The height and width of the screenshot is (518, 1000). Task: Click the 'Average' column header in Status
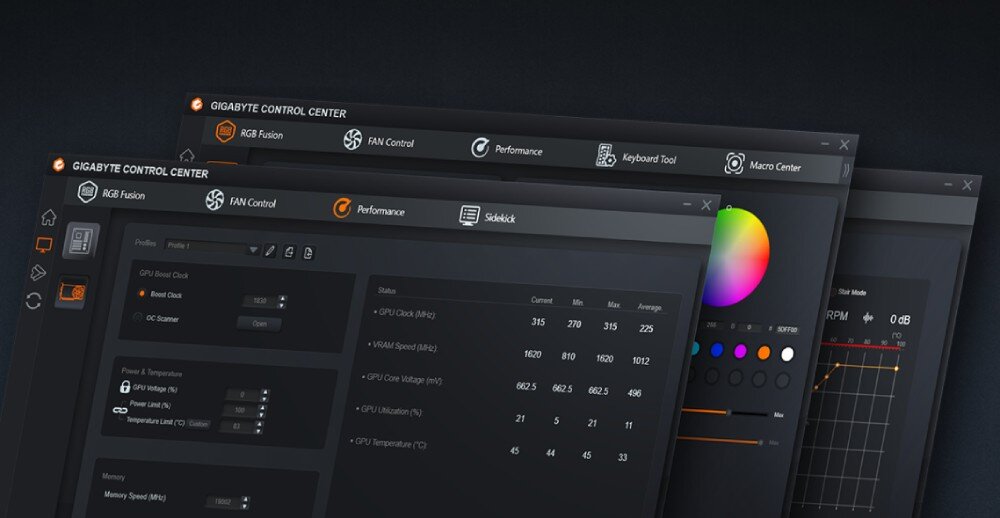(650, 307)
